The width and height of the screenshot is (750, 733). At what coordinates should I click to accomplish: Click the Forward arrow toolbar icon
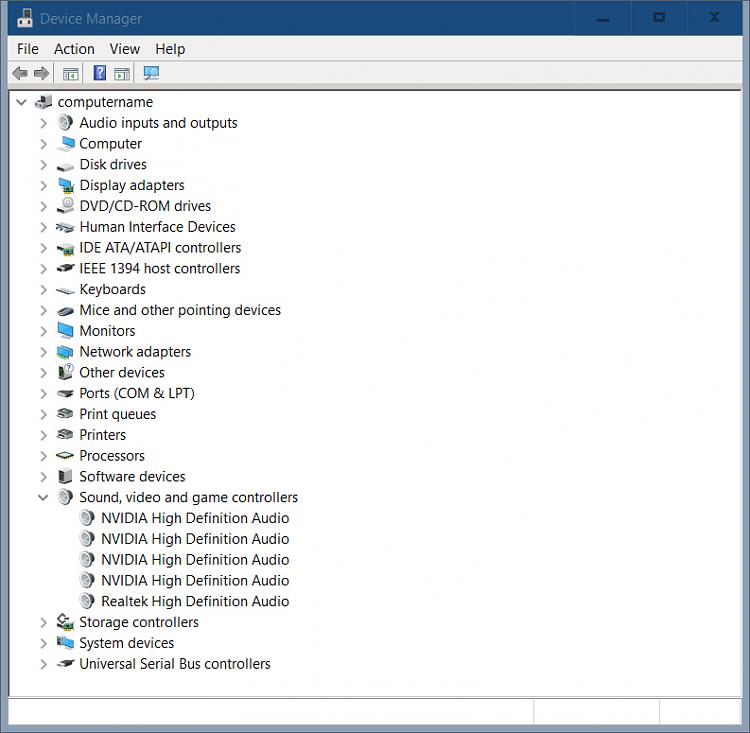[x=42, y=73]
